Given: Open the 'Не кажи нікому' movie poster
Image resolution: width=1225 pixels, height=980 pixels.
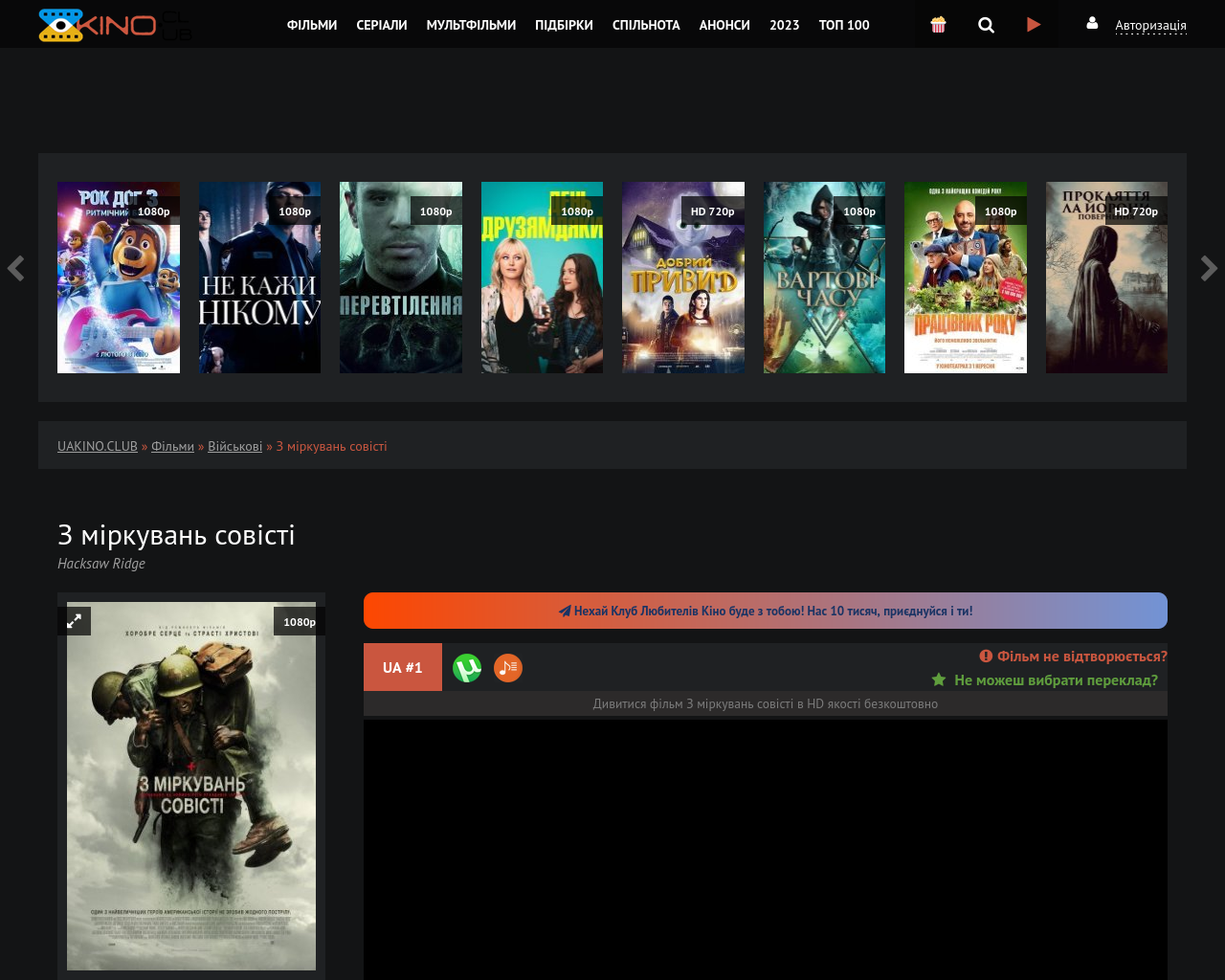Looking at the screenshot, I should tap(259, 278).
